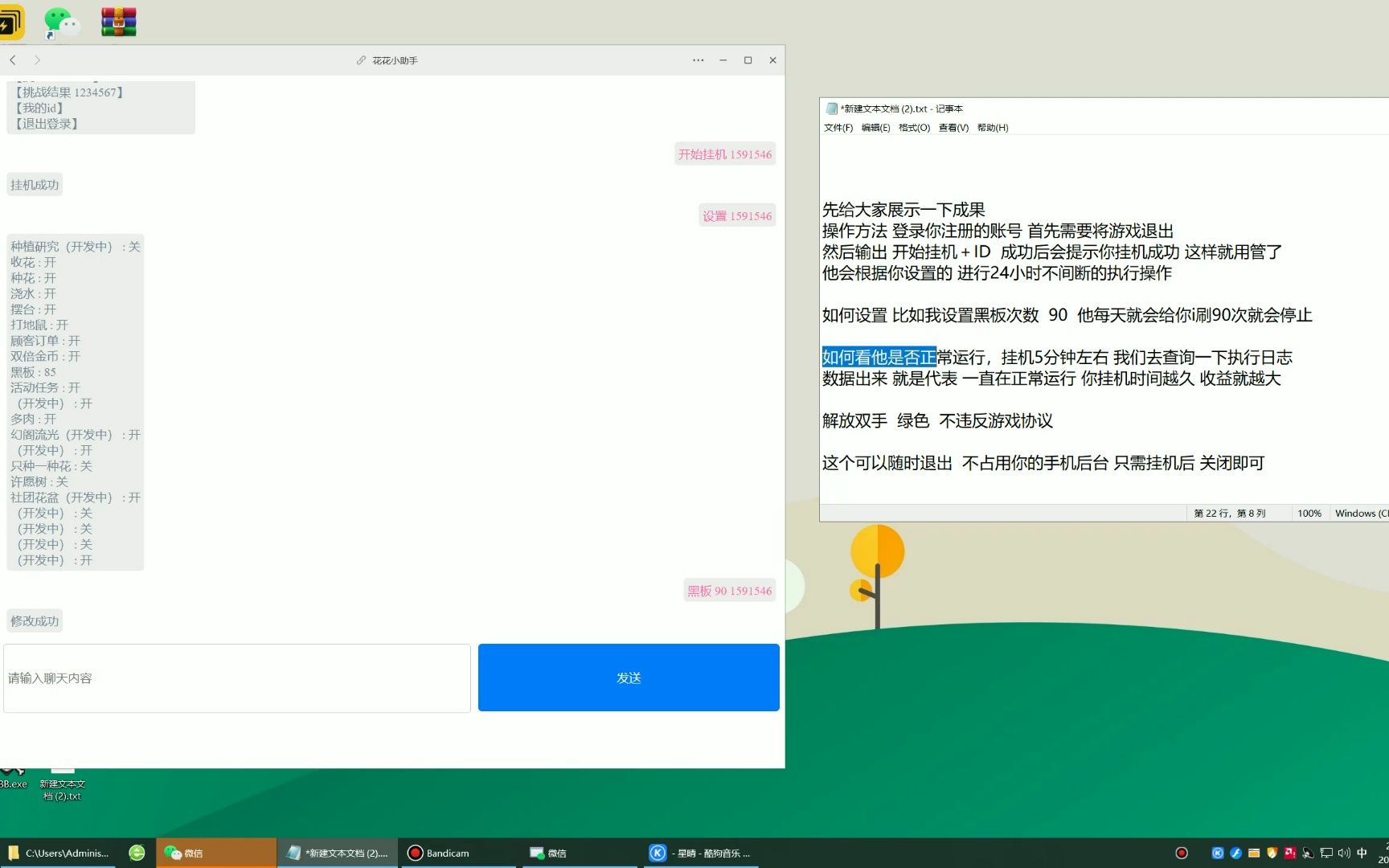Viewport: 1389px width, 868px height.
Task: Open 查看(V) menu in Notepad
Action: 953,128
